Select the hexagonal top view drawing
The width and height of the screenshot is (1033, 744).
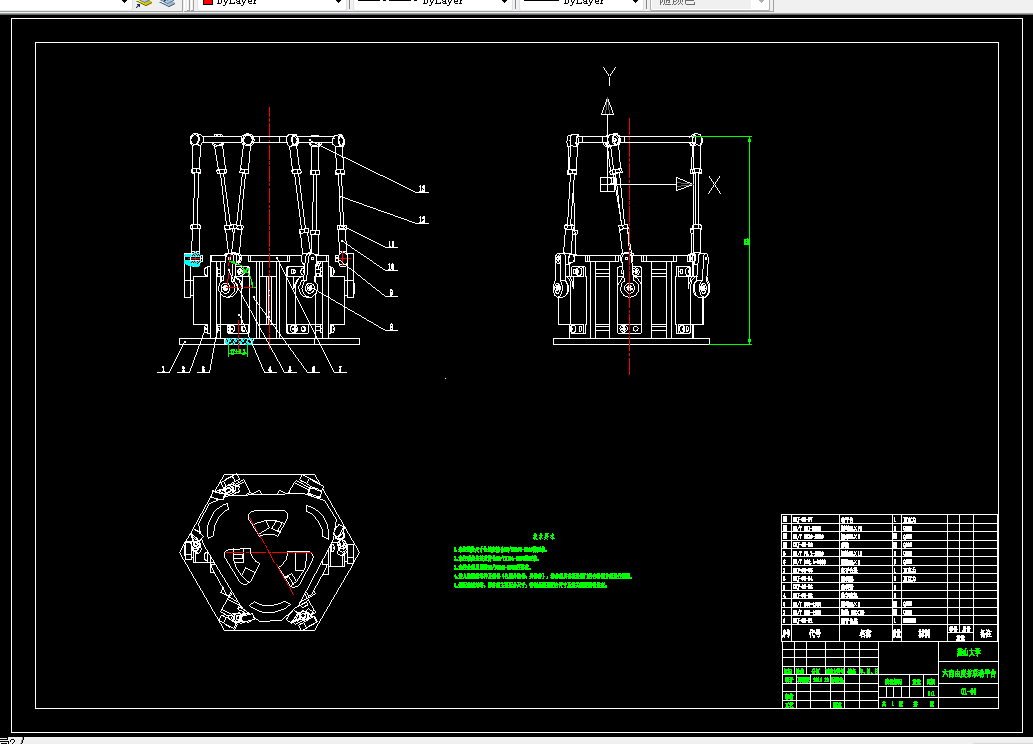(x=269, y=552)
